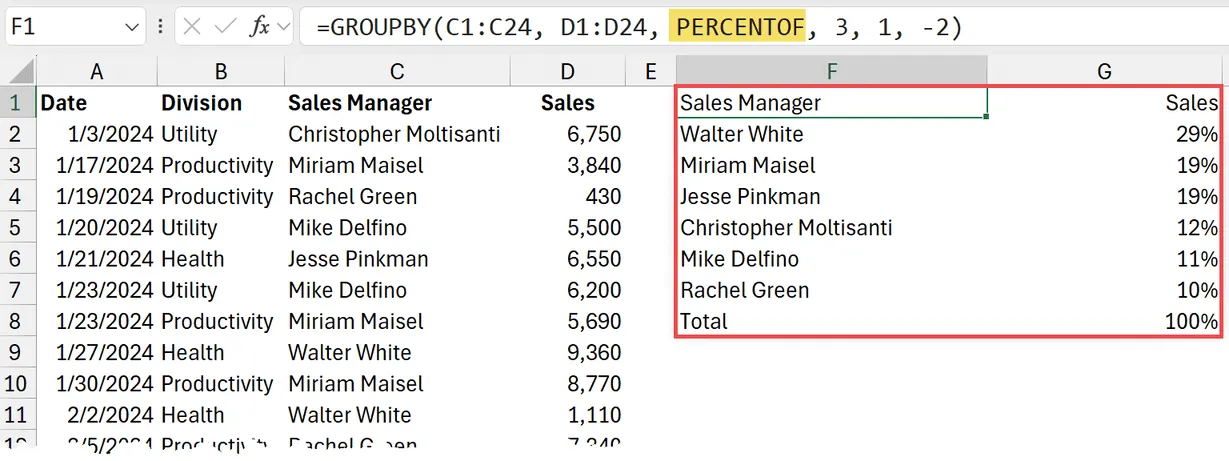Select column F header
The image size is (1229, 461).
click(830, 71)
